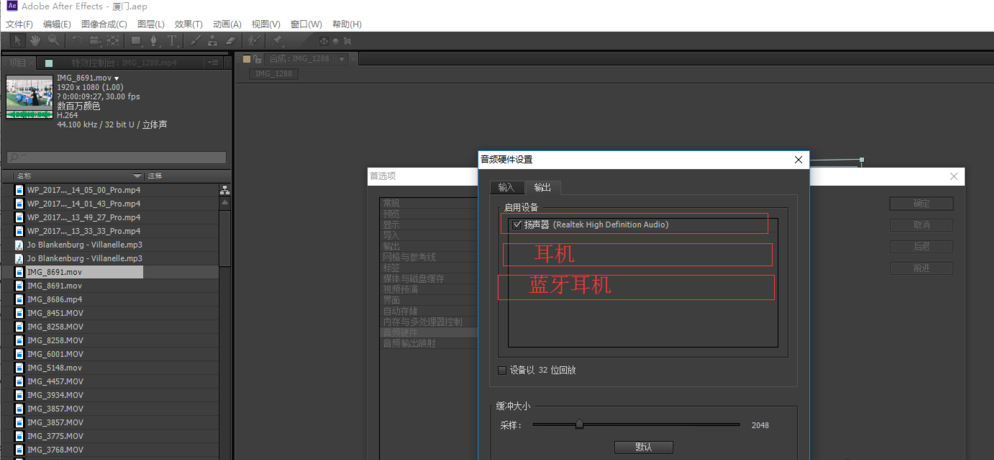Click the world axis mode icon
994x460 pixels.
coord(336,41)
